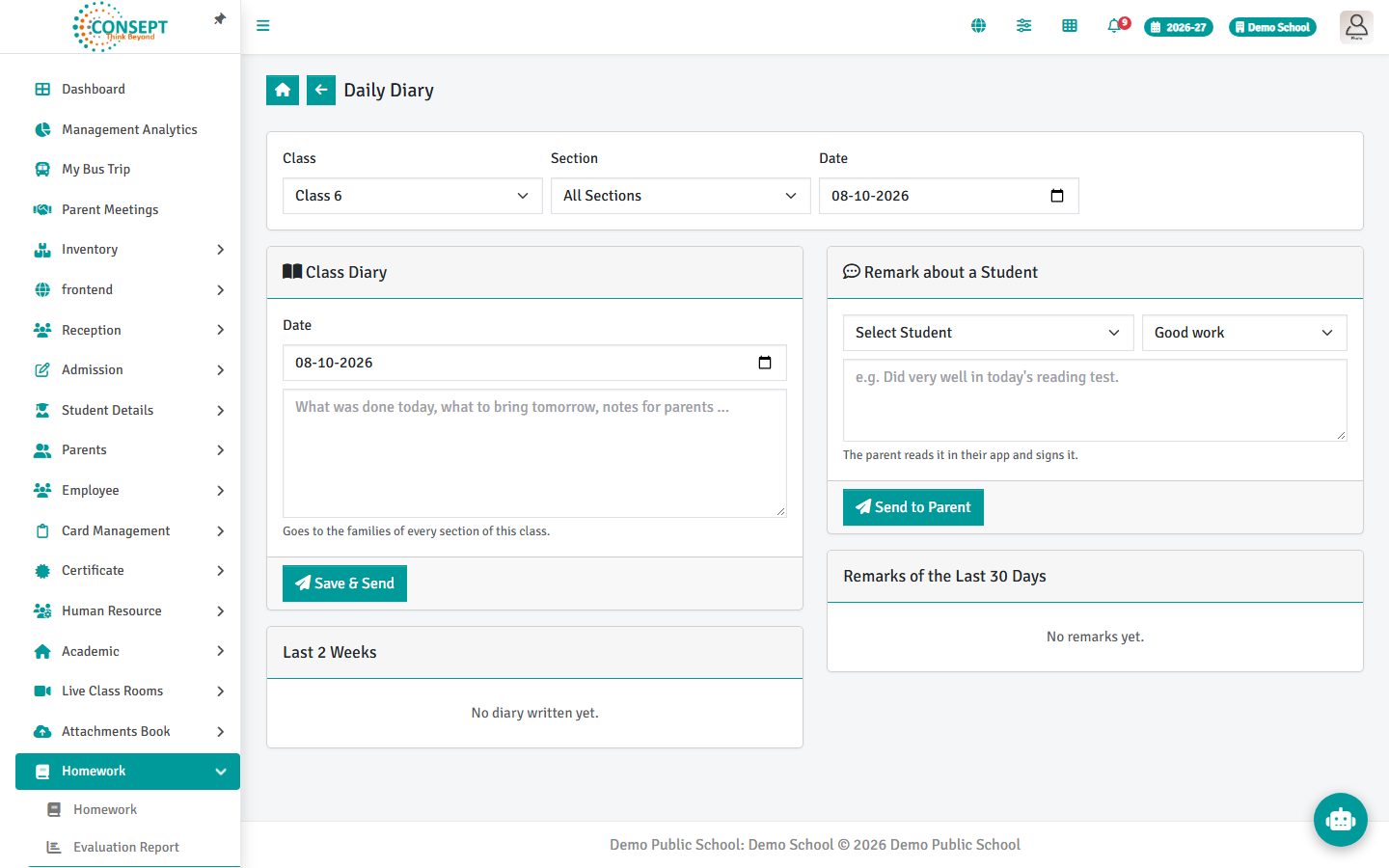Screen dimensions: 1389x868
Task: Expand Student Details menu
Action: (x=127, y=410)
